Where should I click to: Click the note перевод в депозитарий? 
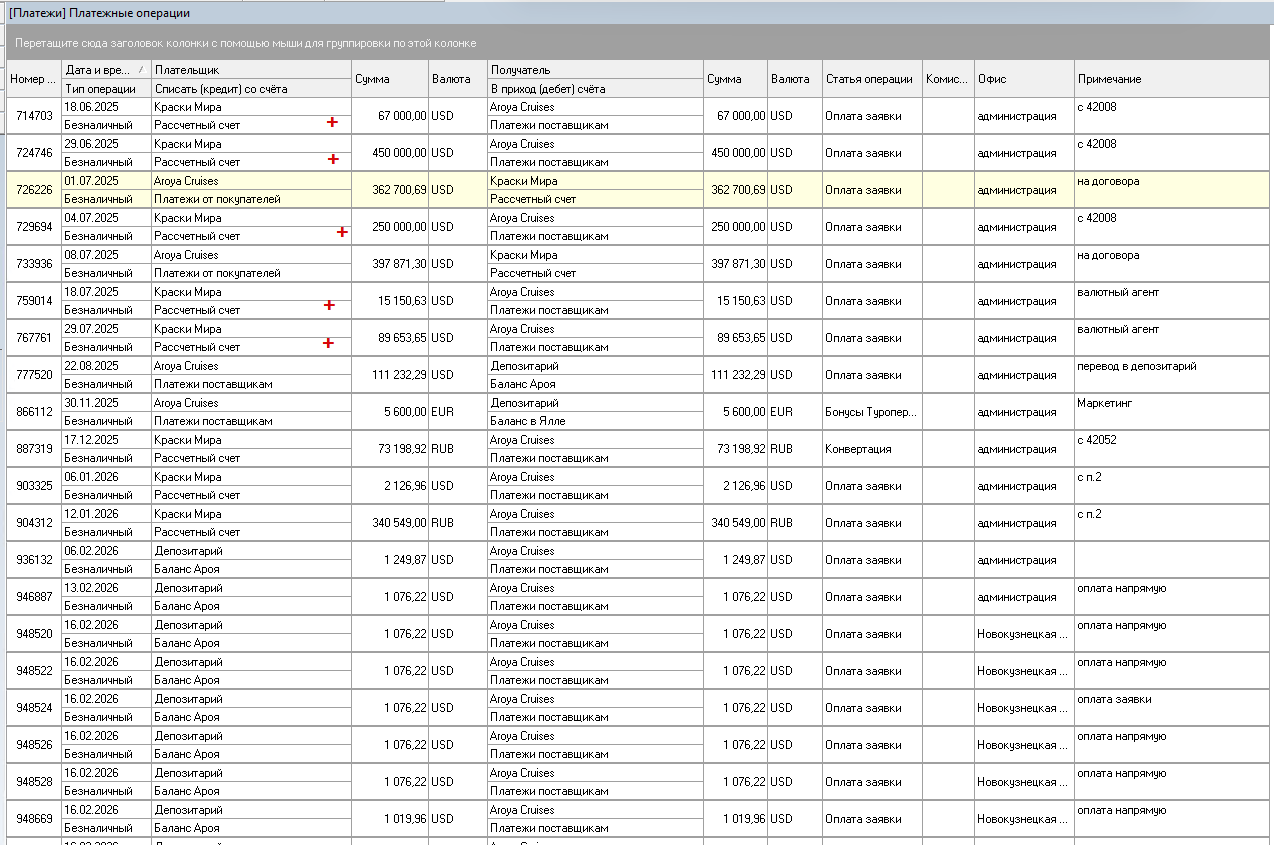pos(1137,366)
